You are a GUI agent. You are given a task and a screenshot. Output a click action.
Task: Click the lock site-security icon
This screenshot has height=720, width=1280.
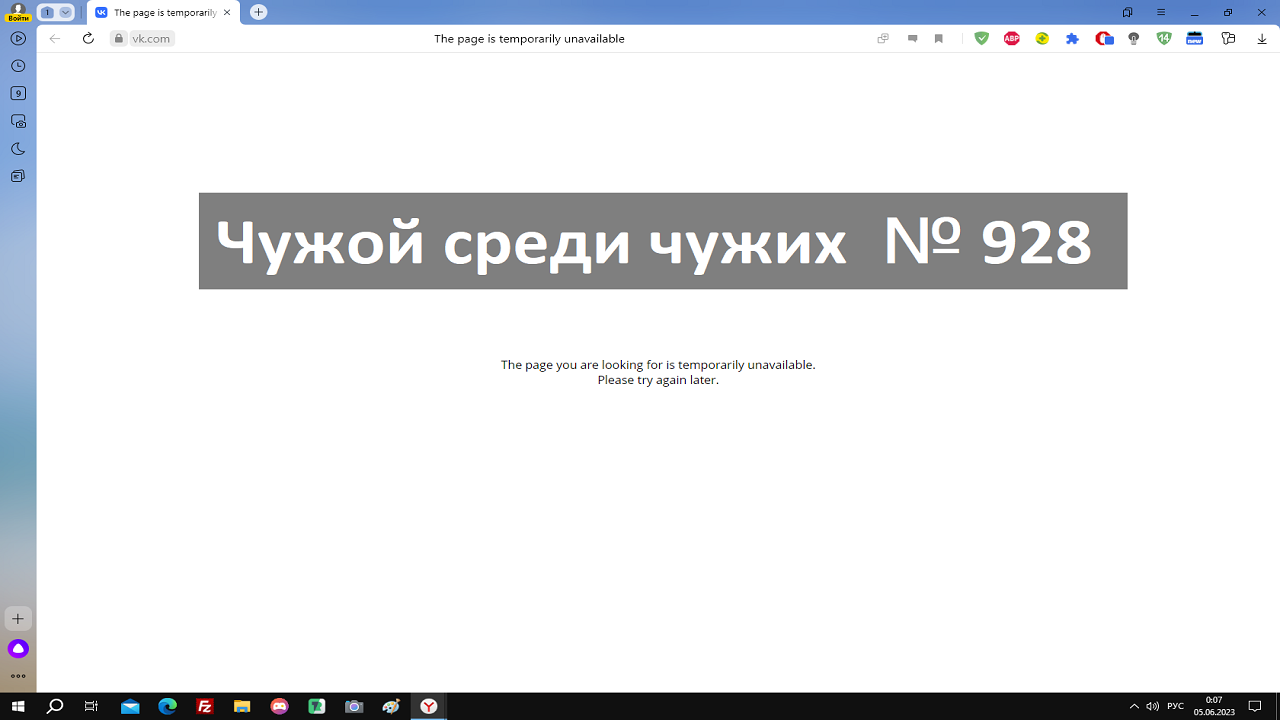[119, 38]
